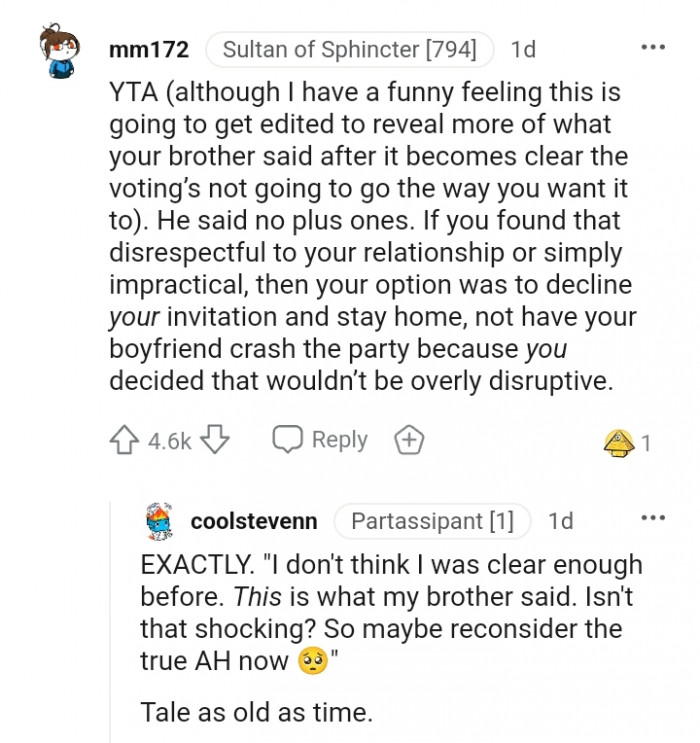
Task: Open the three-dot menu on coolstevenn's reply
Action: coord(652,518)
